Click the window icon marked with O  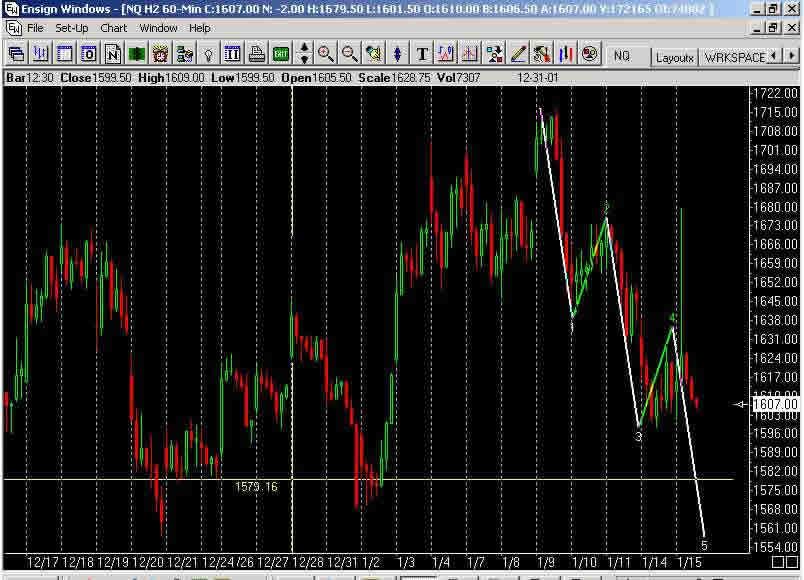89,54
